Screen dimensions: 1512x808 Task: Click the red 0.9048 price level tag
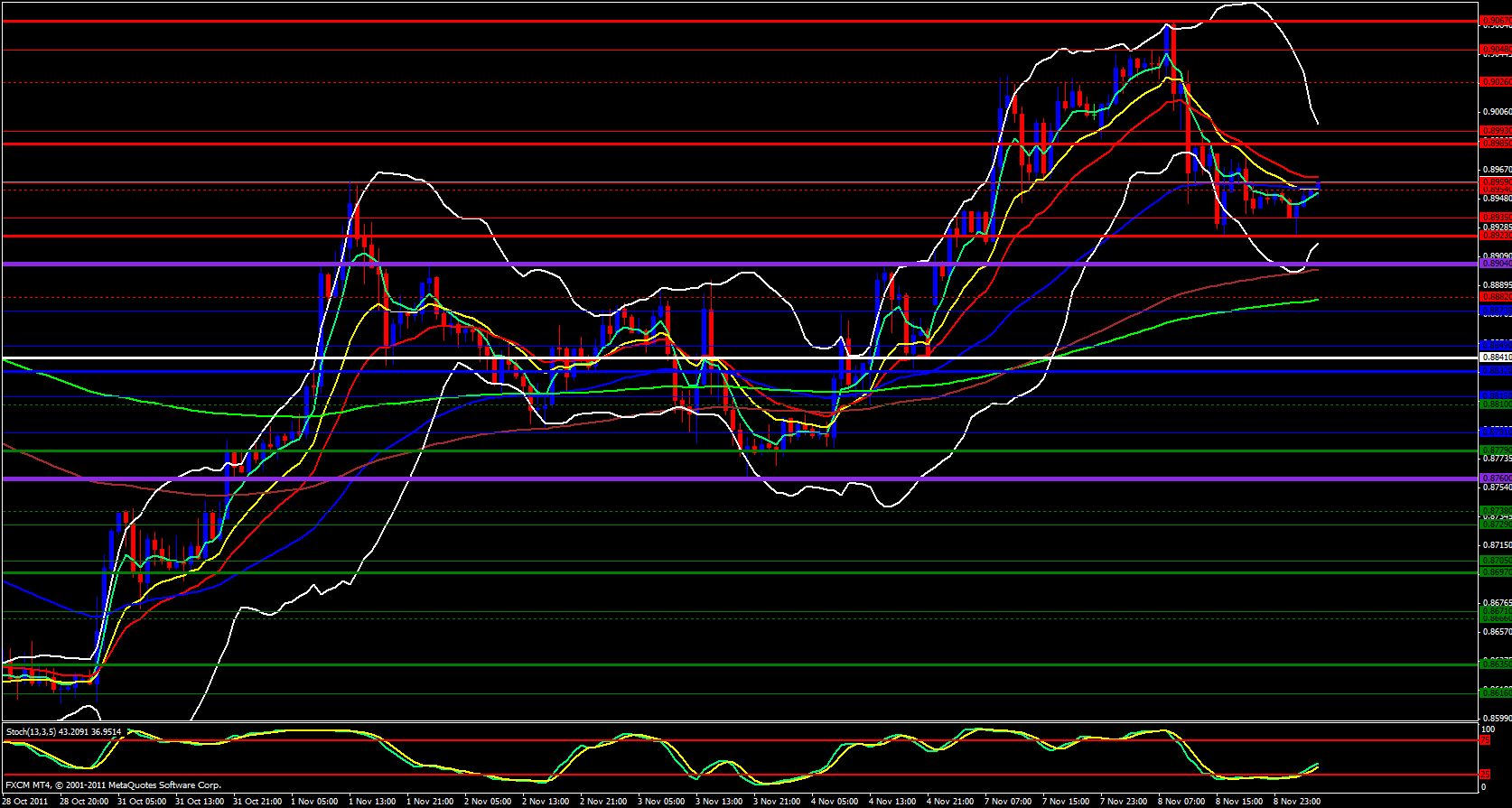tap(1496, 49)
